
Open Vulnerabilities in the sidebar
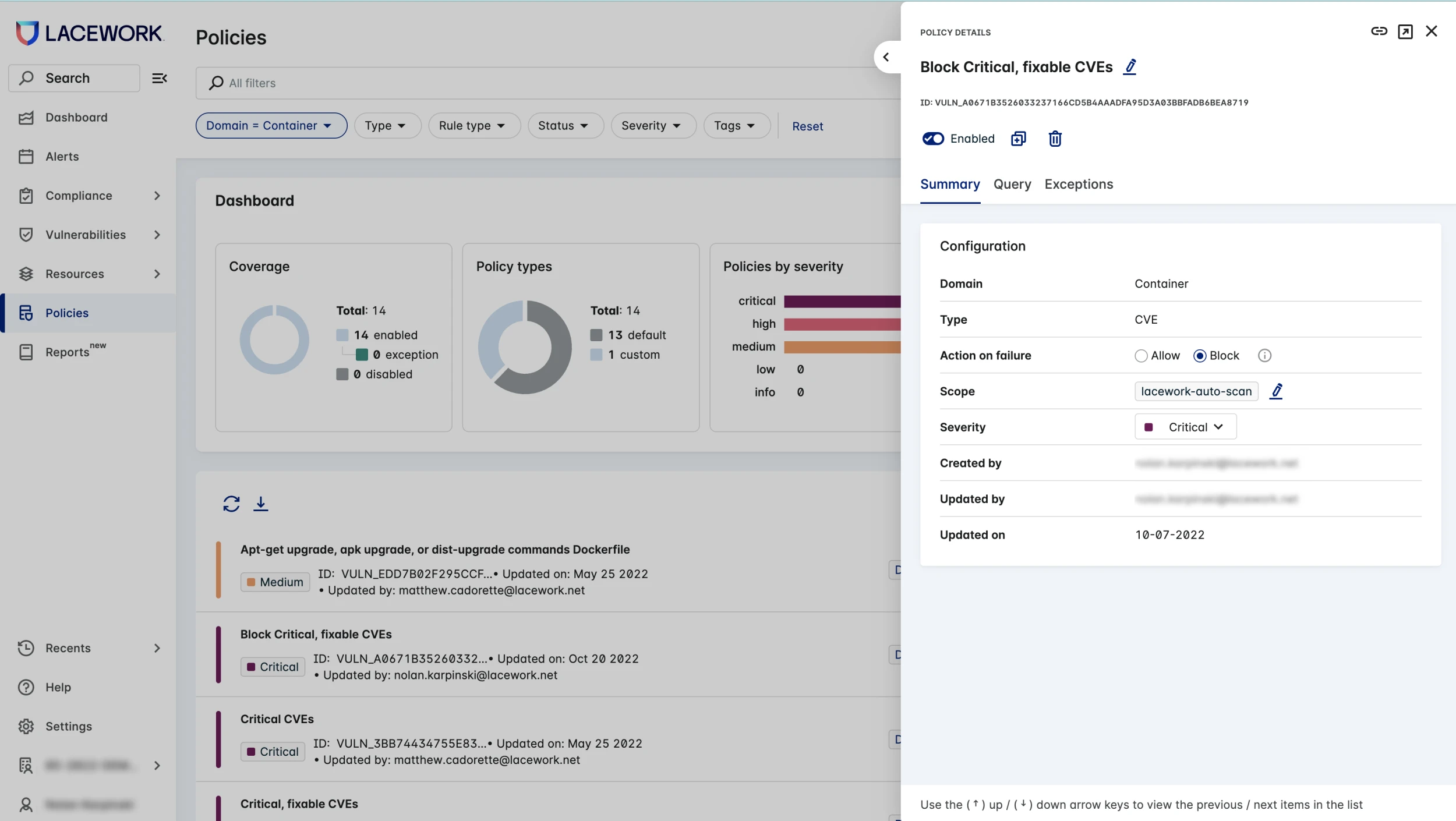coord(86,235)
